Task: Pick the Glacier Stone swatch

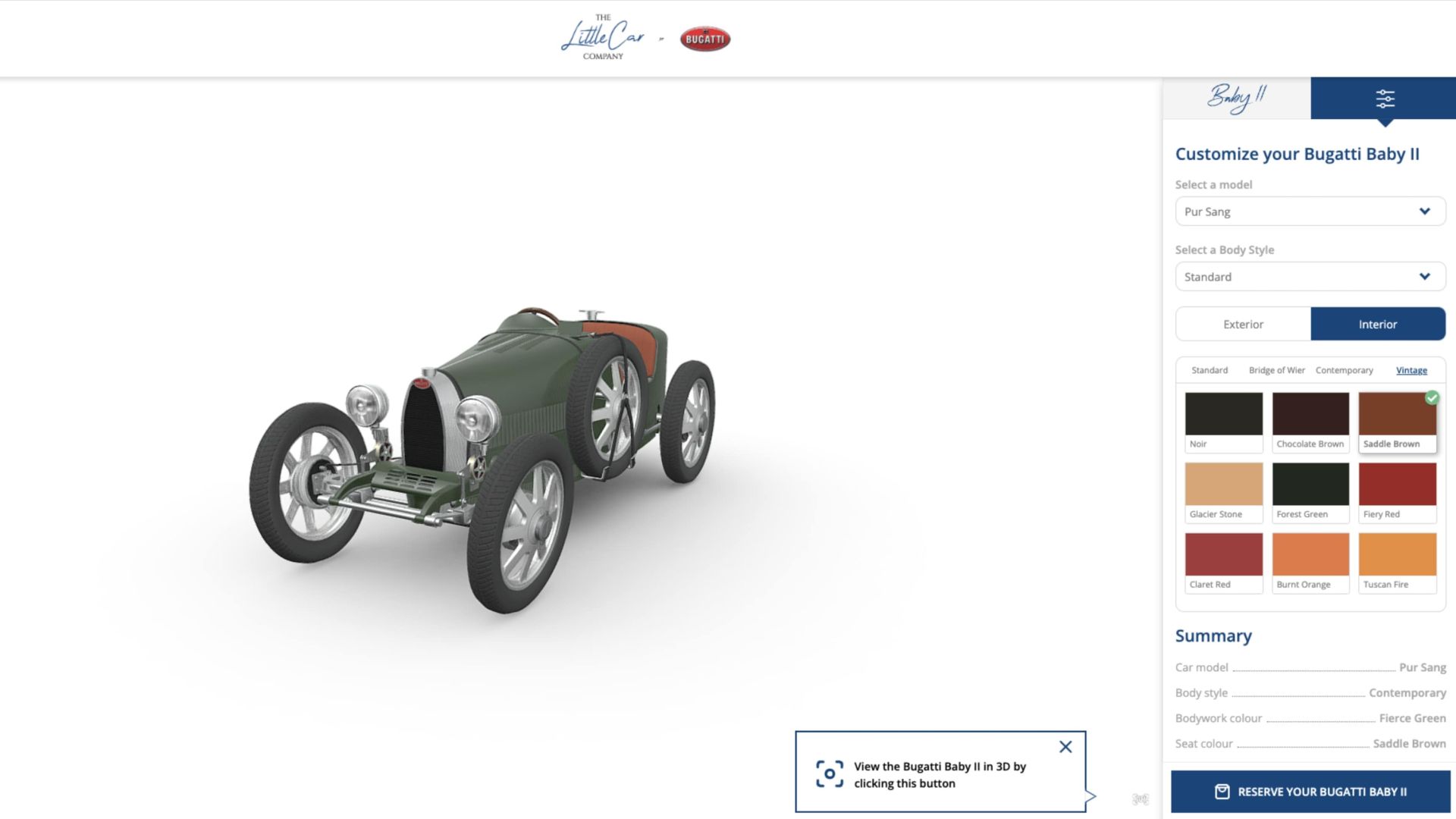Action: 1224,493
